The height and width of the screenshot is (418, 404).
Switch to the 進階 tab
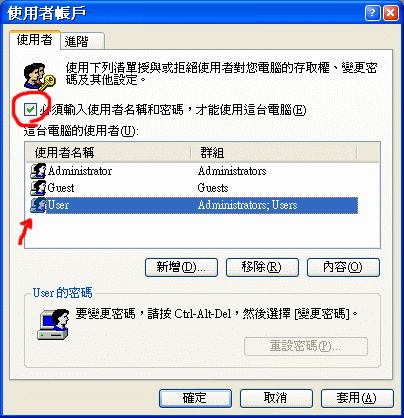tap(82, 41)
